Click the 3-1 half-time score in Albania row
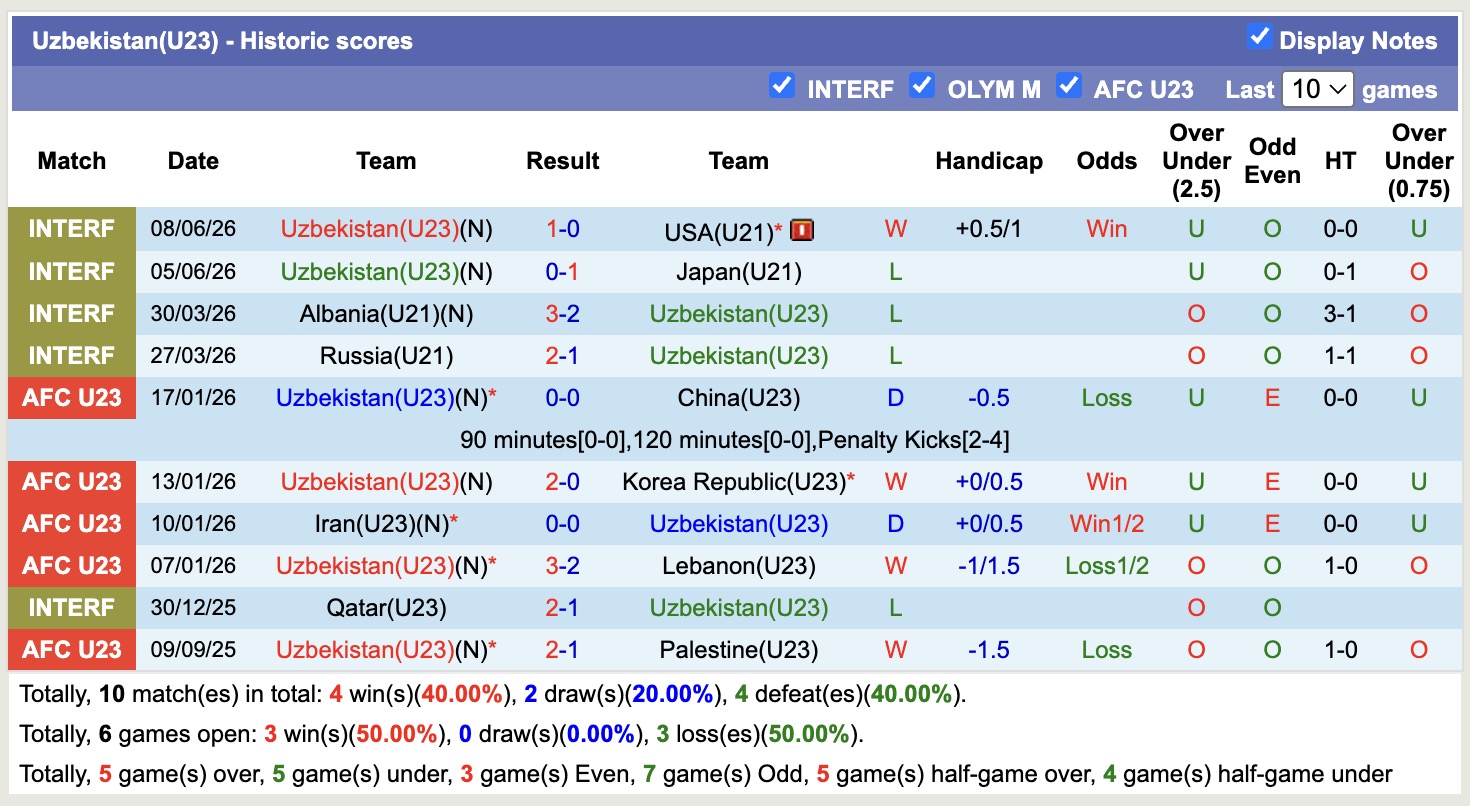 [1340, 313]
